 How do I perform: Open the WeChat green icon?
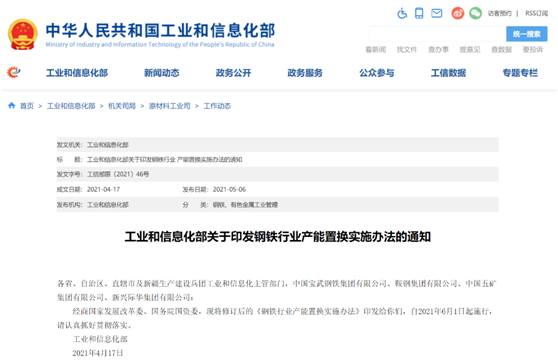(x=475, y=13)
